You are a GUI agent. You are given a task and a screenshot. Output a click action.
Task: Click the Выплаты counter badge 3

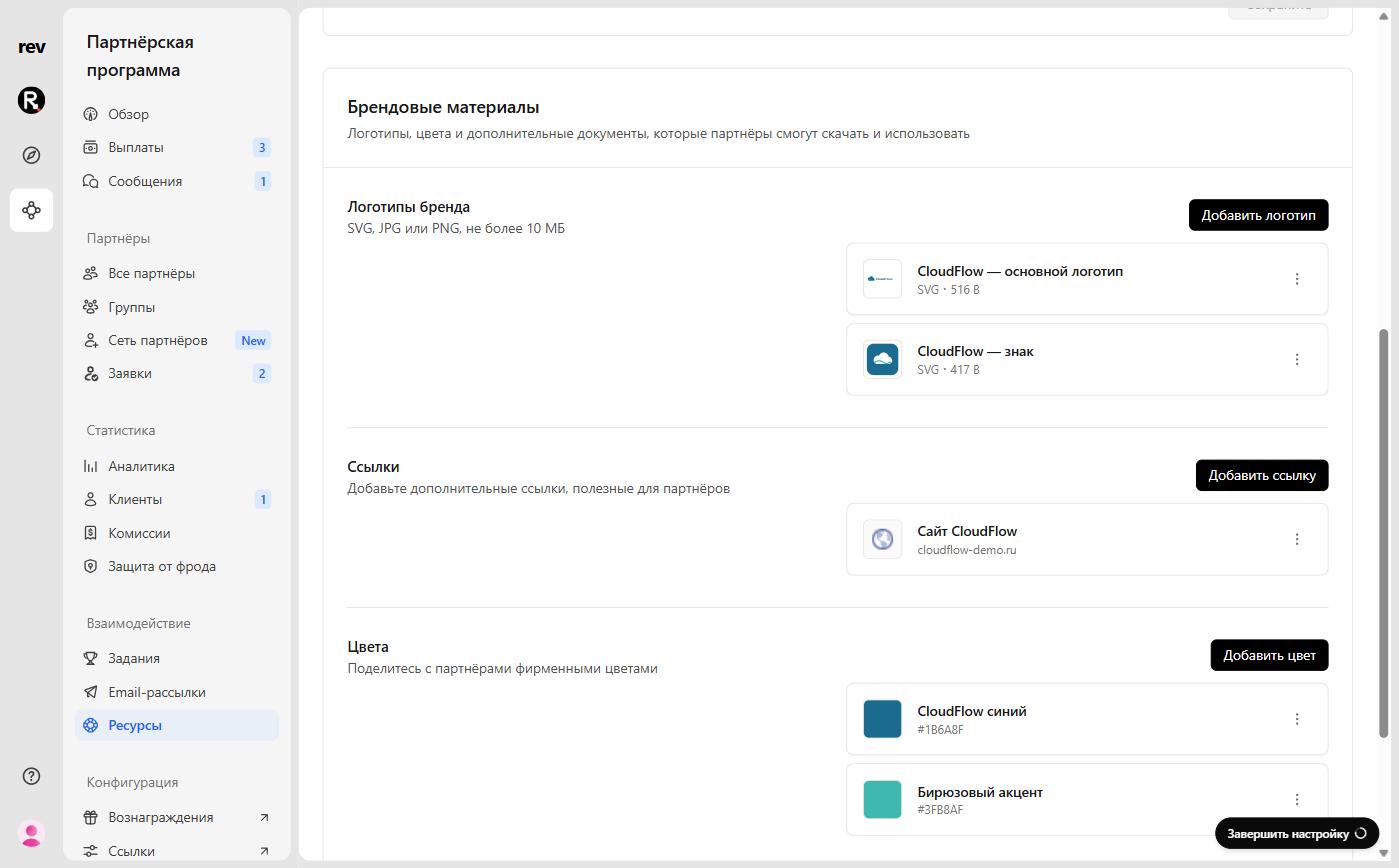coord(262,147)
